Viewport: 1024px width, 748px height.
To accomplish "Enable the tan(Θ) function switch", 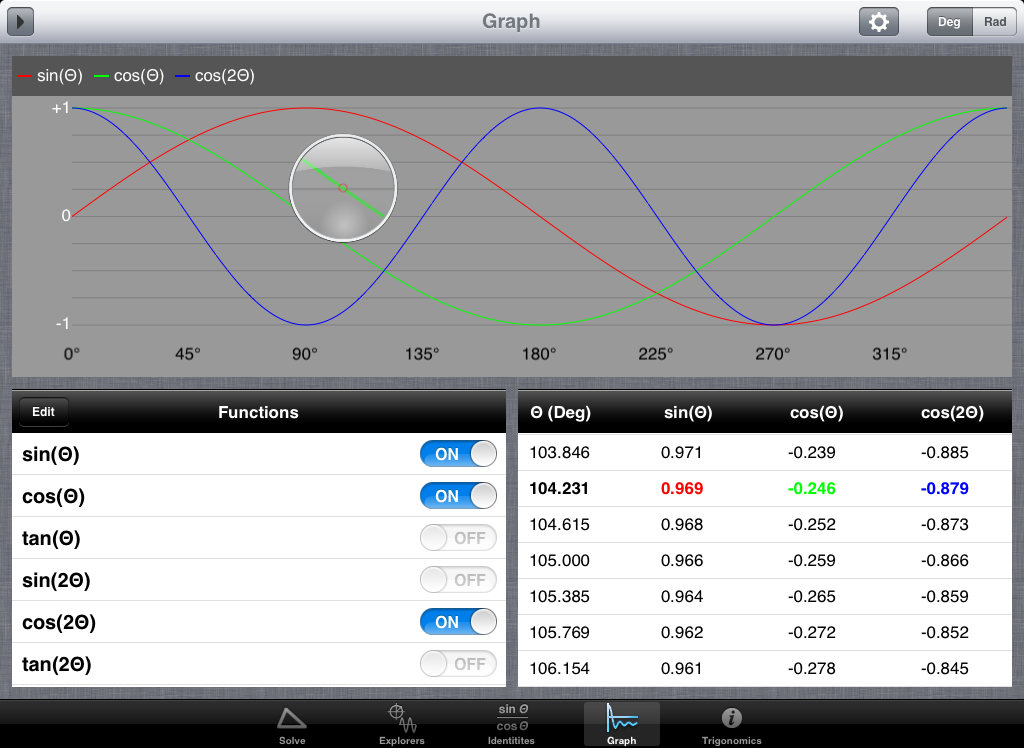I will click(x=458, y=538).
